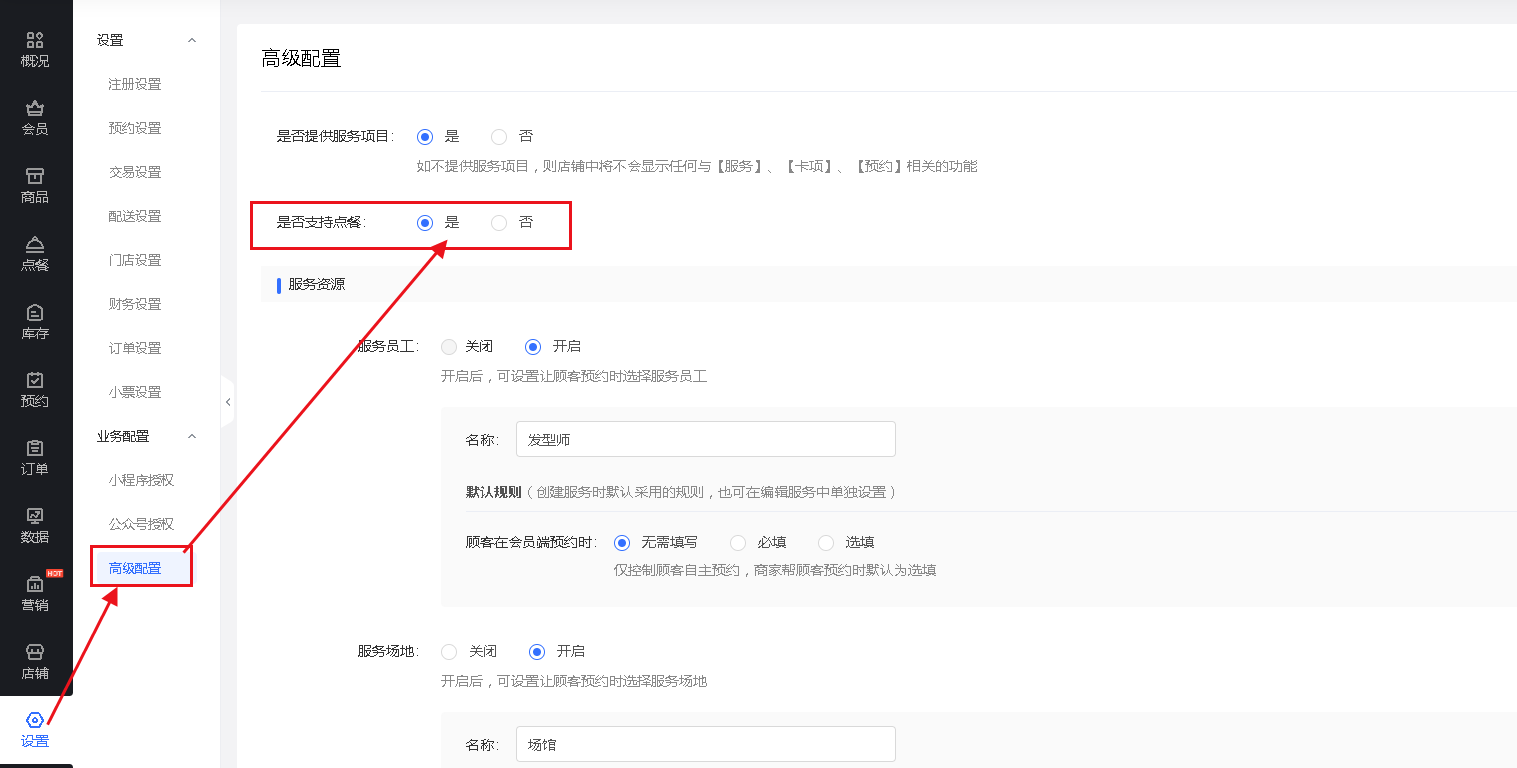Select 是 for 是否提供服务项目

coord(425,137)
